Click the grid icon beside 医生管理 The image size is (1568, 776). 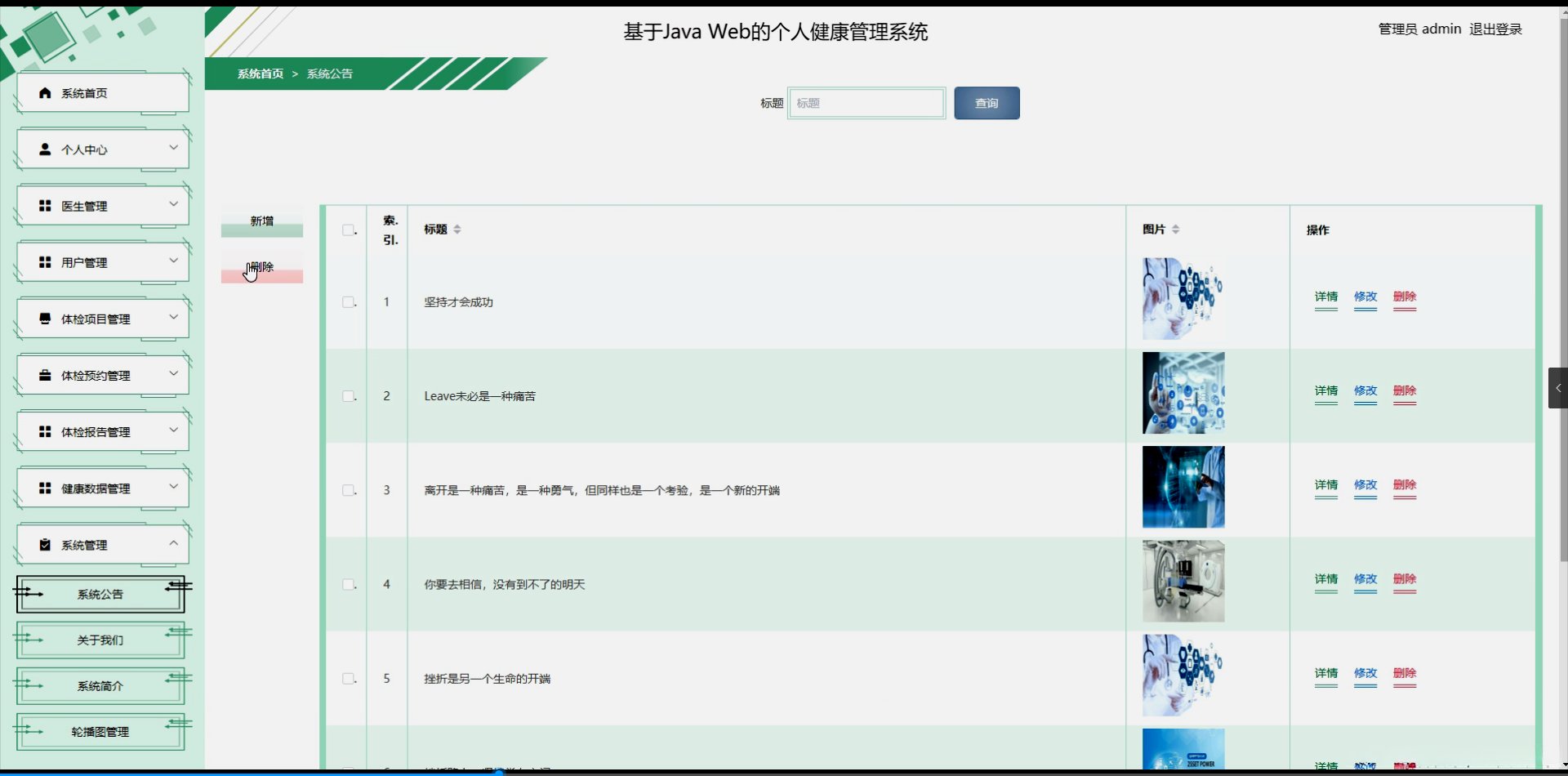pos(45,206)
